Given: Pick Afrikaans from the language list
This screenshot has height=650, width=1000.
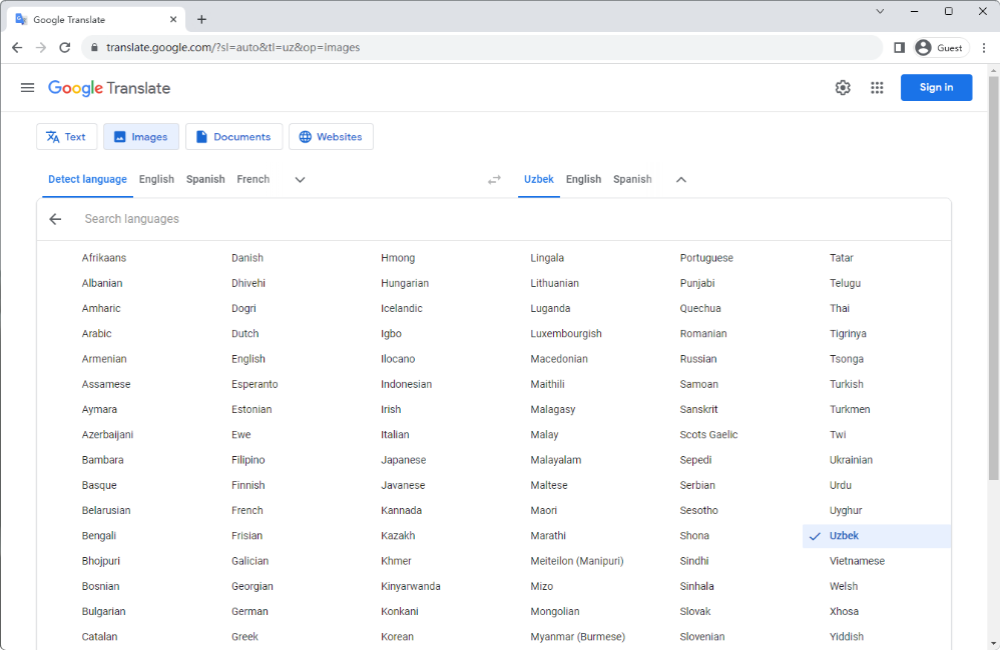Looking at the screenshot, I should click(x=104, y=258).
